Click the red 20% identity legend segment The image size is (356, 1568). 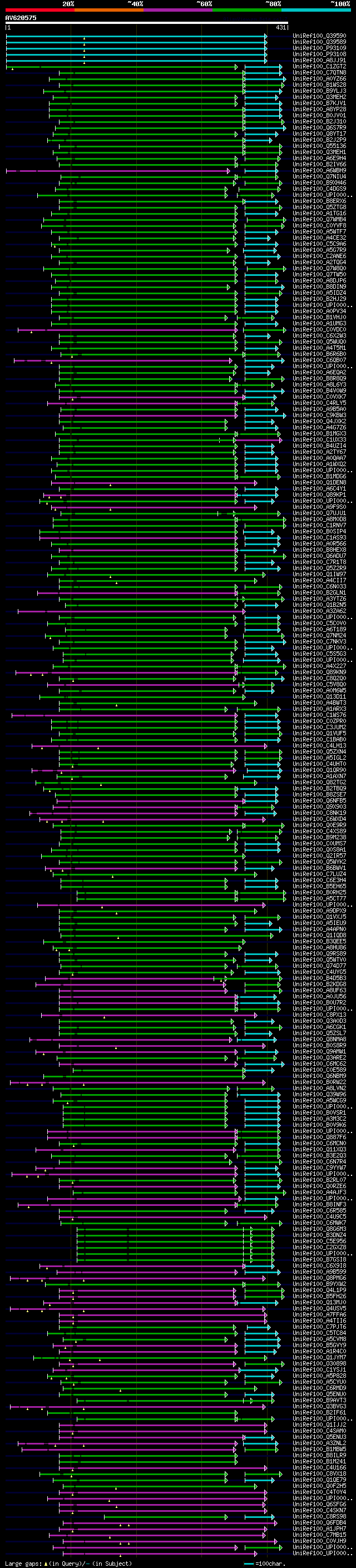[x=39, y=10]
